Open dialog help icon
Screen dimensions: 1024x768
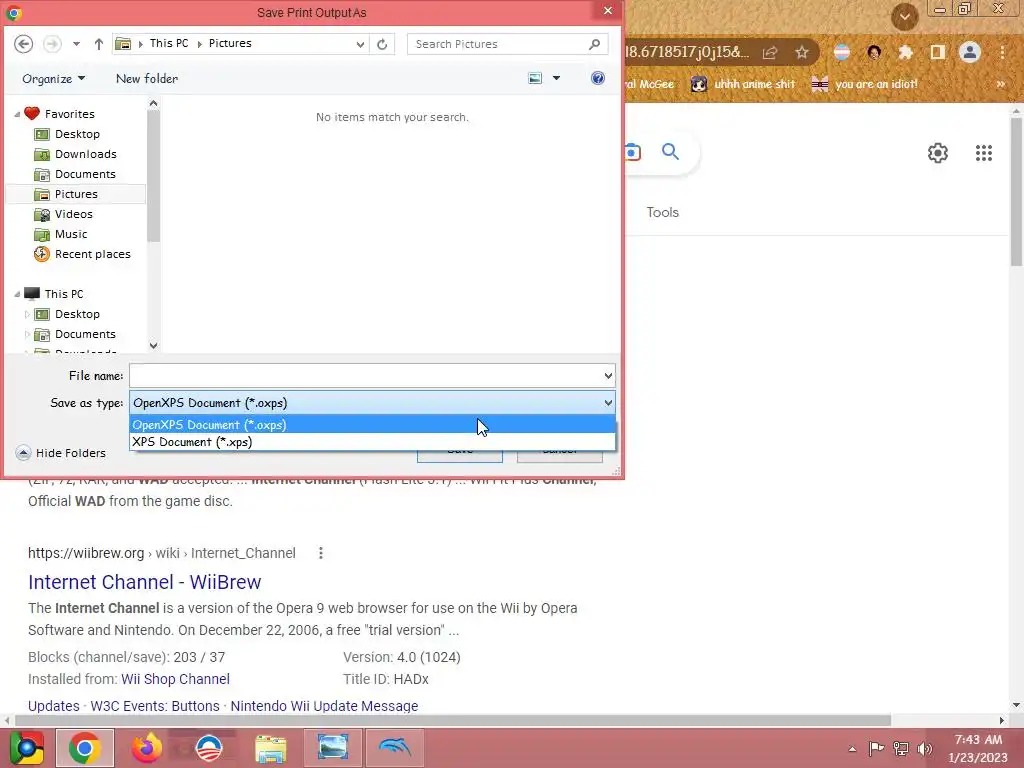(598, 78)
